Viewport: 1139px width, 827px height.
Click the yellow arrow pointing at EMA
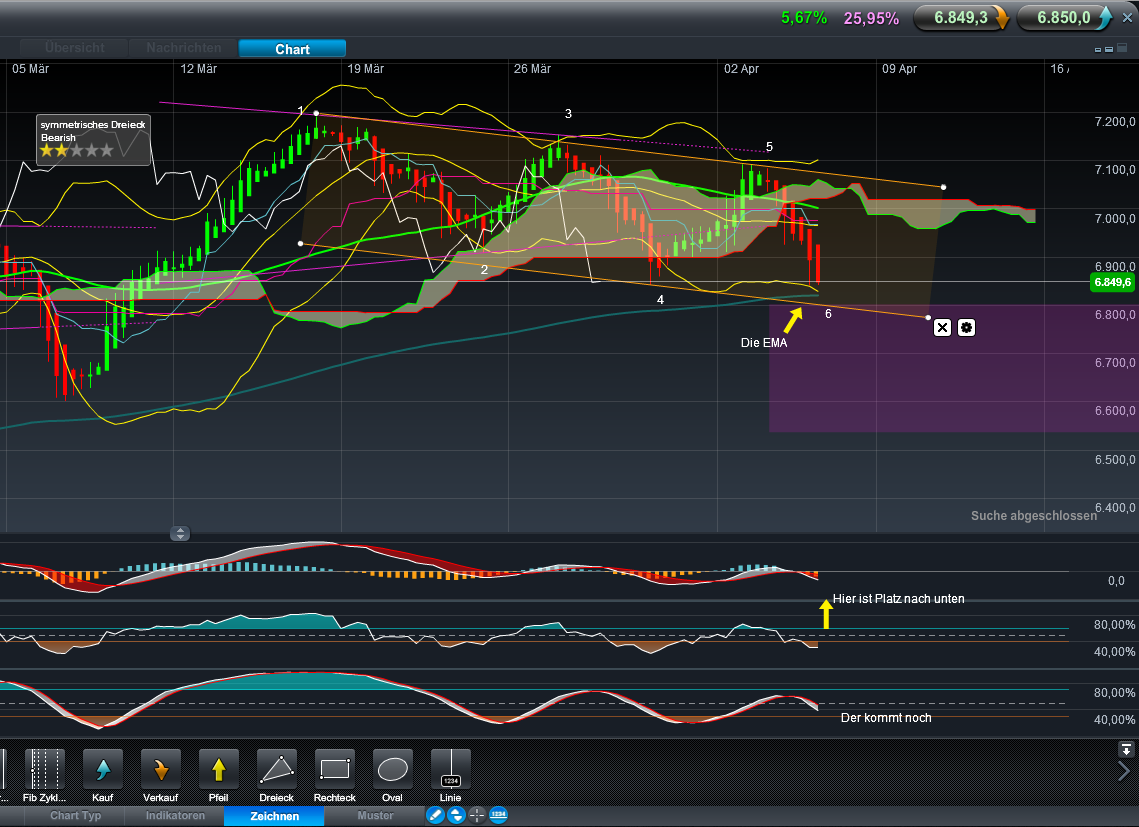pos(794,319)
